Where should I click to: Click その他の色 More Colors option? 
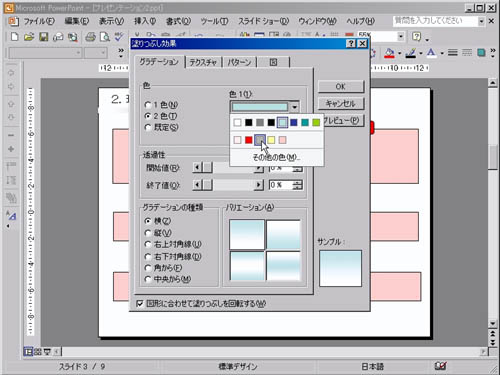point(276,157)
